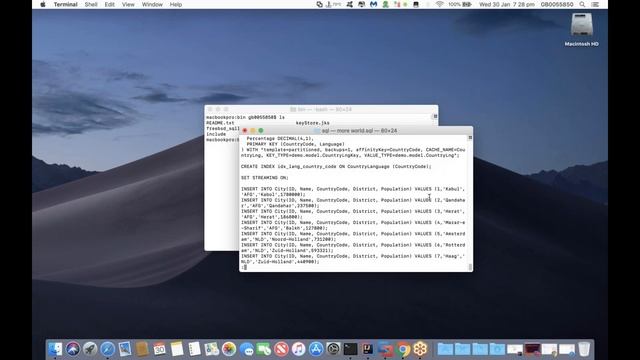Image resolution: width=640 pixels, height=360 pixels.
Task: Open IntelliJ IDEA icon in dock
Action: (368, 349)
